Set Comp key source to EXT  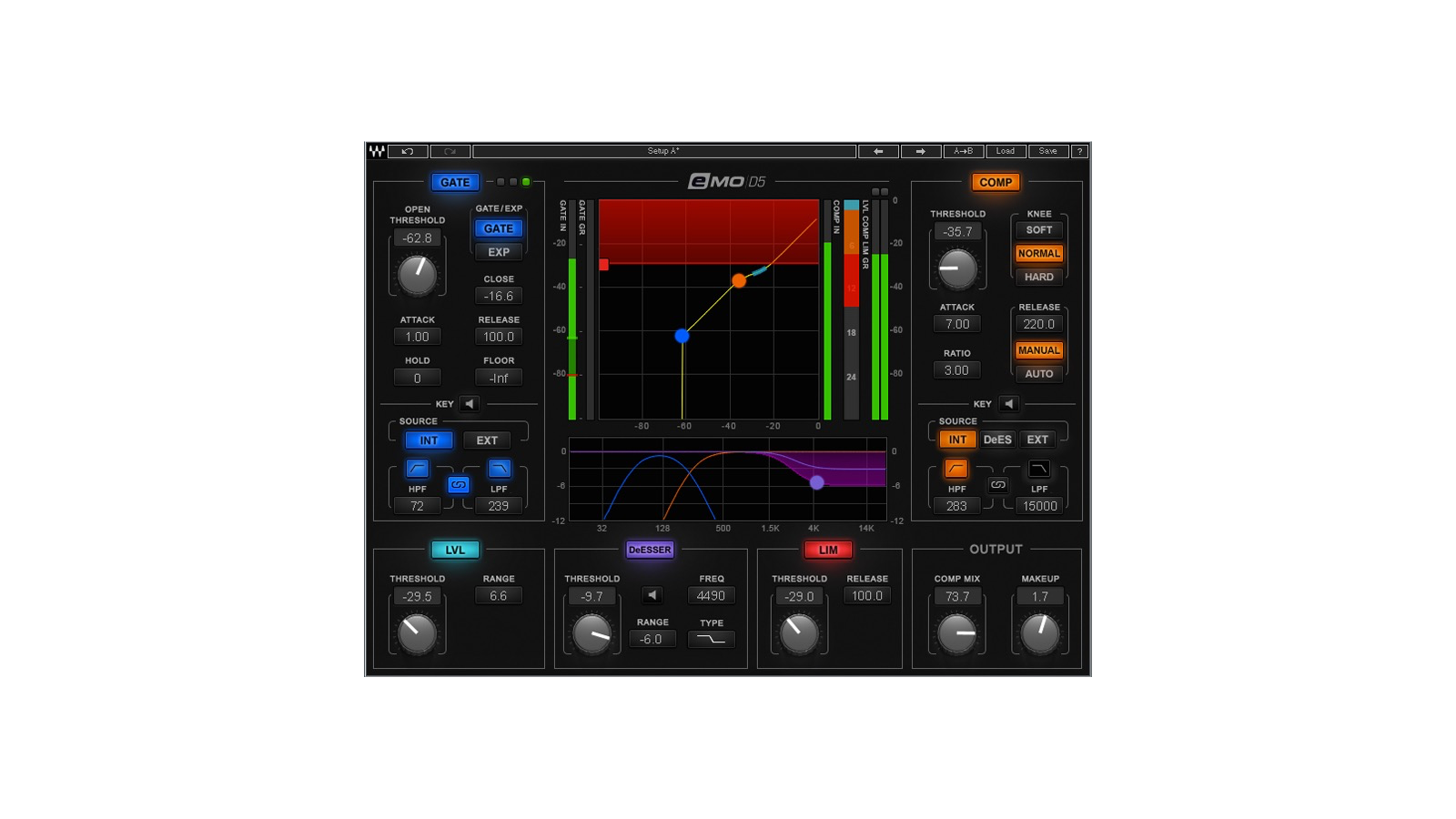pyautogui.click(x=1037, y=440)
